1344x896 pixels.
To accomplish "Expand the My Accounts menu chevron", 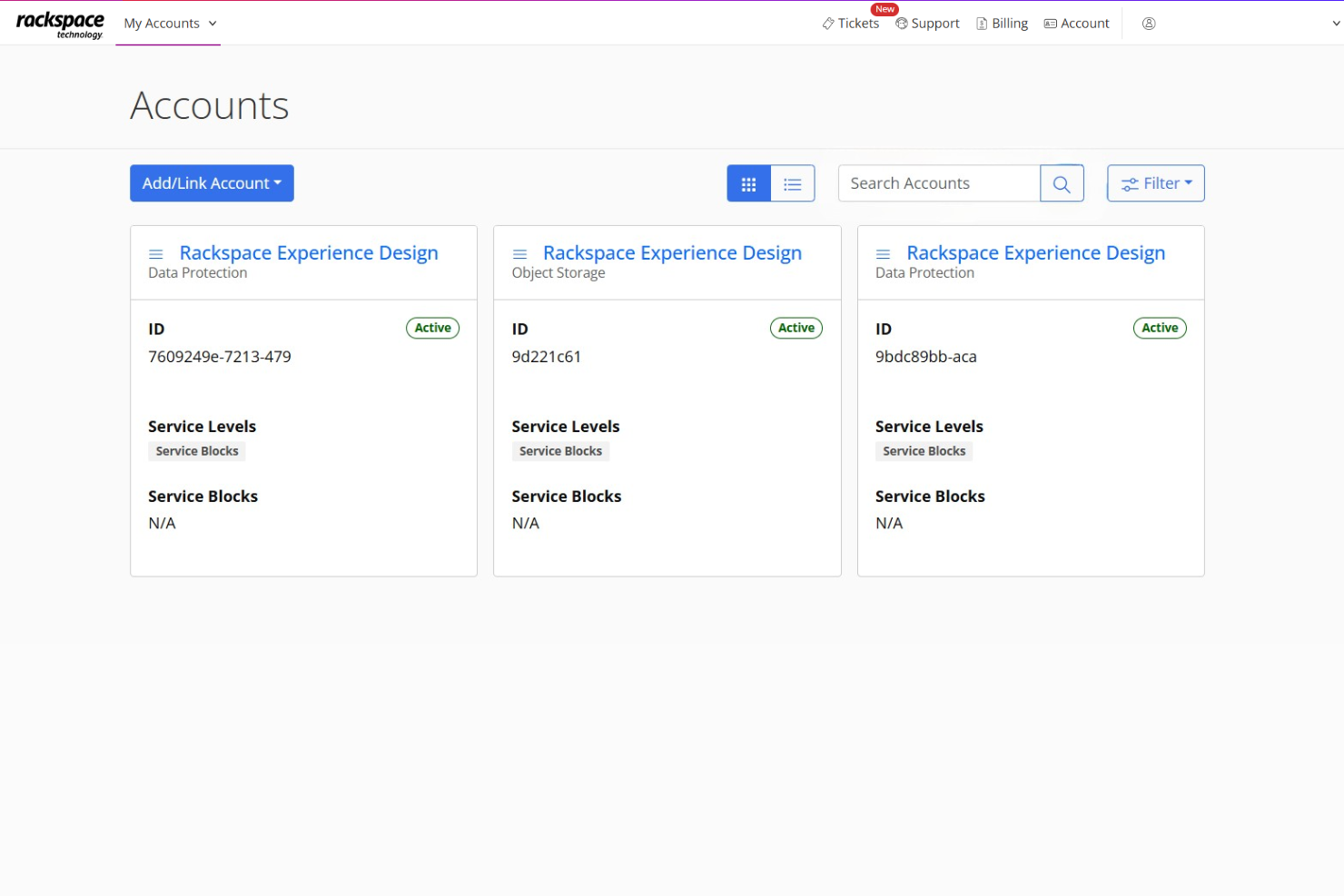I will pyautogui.click(x=212, y=24).
